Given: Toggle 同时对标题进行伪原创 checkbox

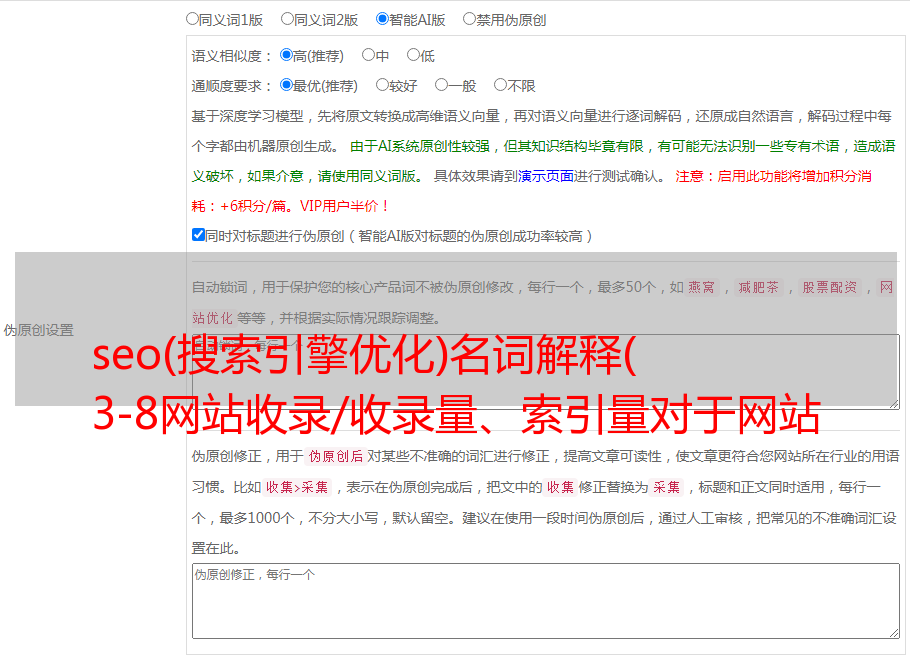Looking at the screenshot, I should [198, 235].
